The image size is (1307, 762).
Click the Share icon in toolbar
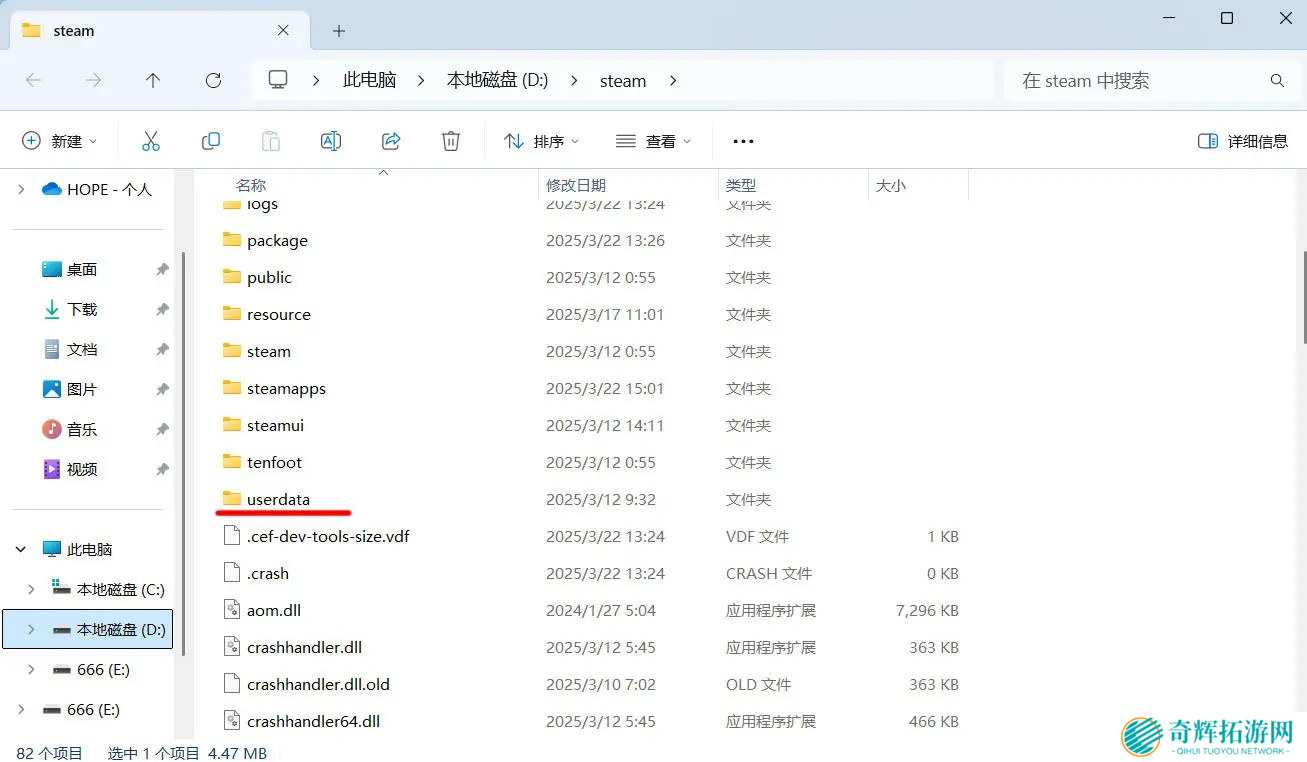tap(391, 141)
